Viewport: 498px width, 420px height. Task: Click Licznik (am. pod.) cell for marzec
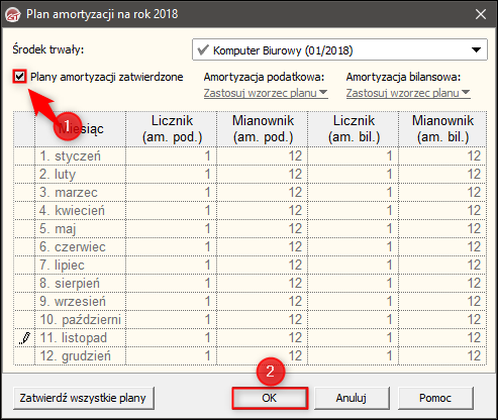171,192
